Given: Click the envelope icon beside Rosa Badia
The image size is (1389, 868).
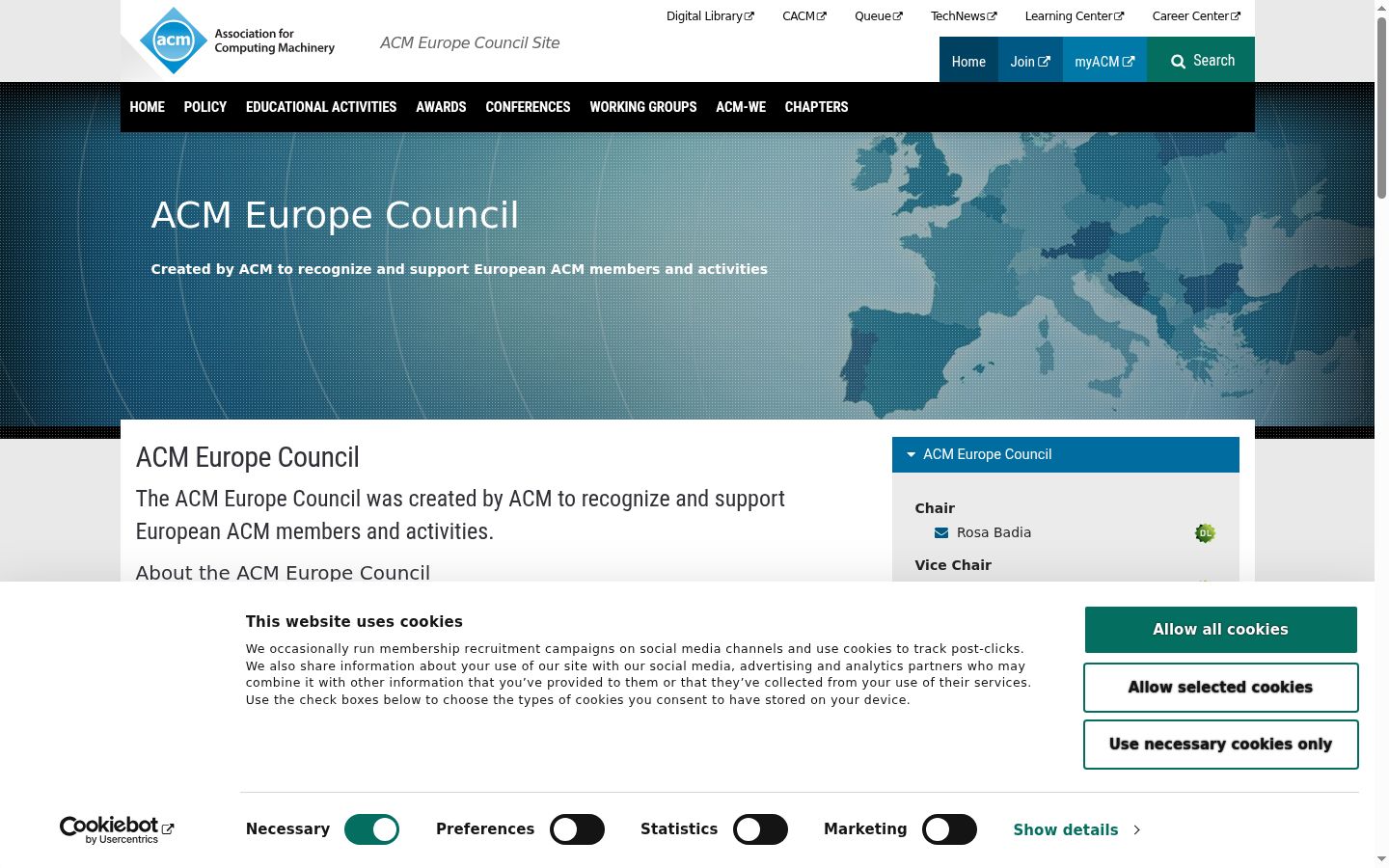Looking at the screenshot, I should tap(941, 532).
